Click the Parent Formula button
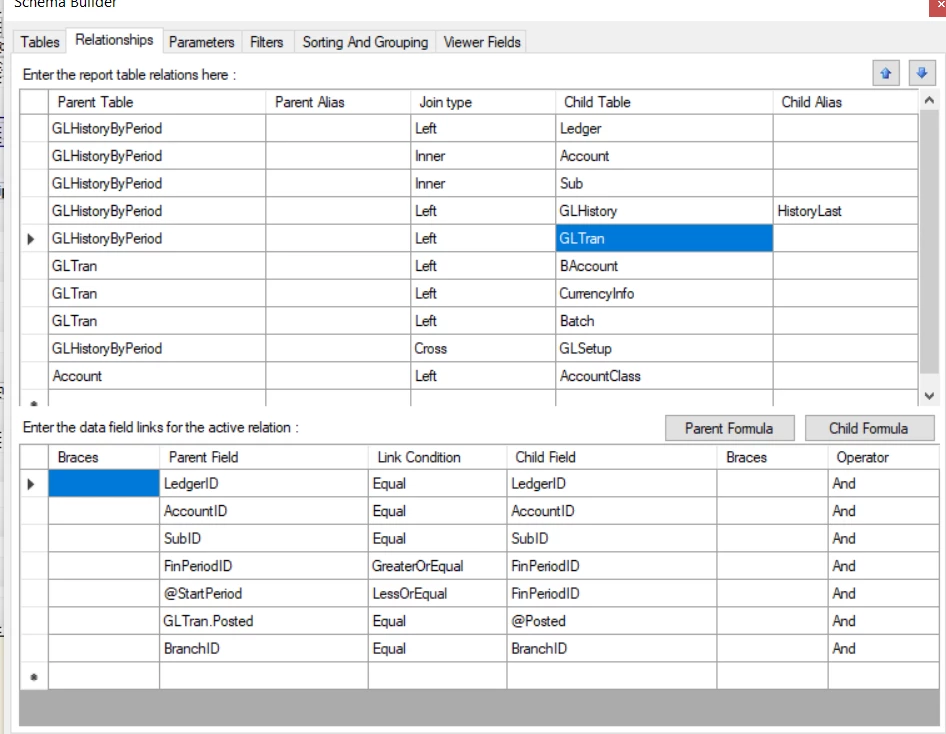946x734 pixels. [x=729, y=428]
